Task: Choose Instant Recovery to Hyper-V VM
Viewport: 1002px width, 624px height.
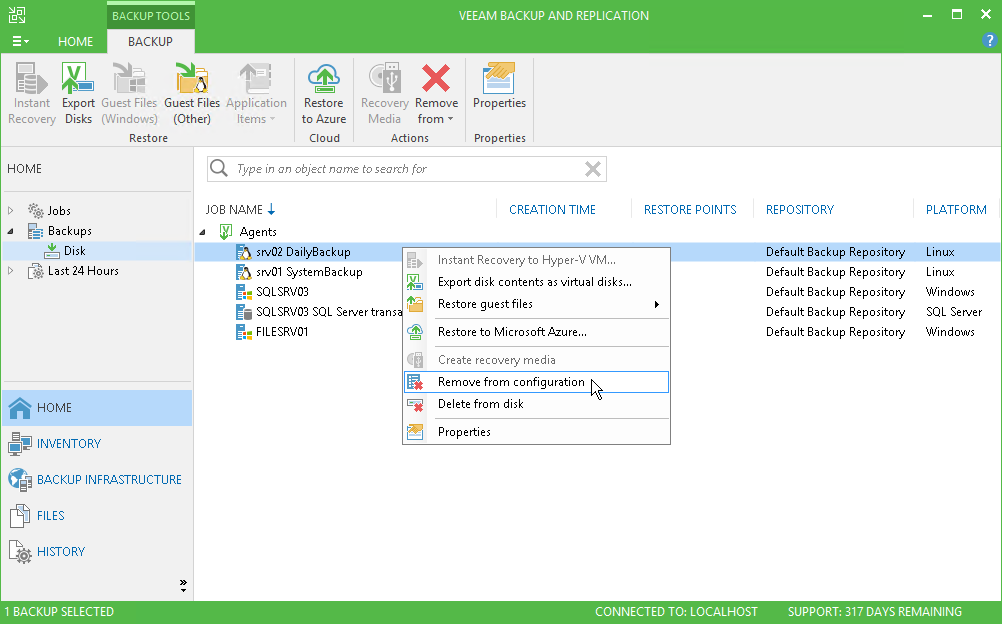Action: 536,260
